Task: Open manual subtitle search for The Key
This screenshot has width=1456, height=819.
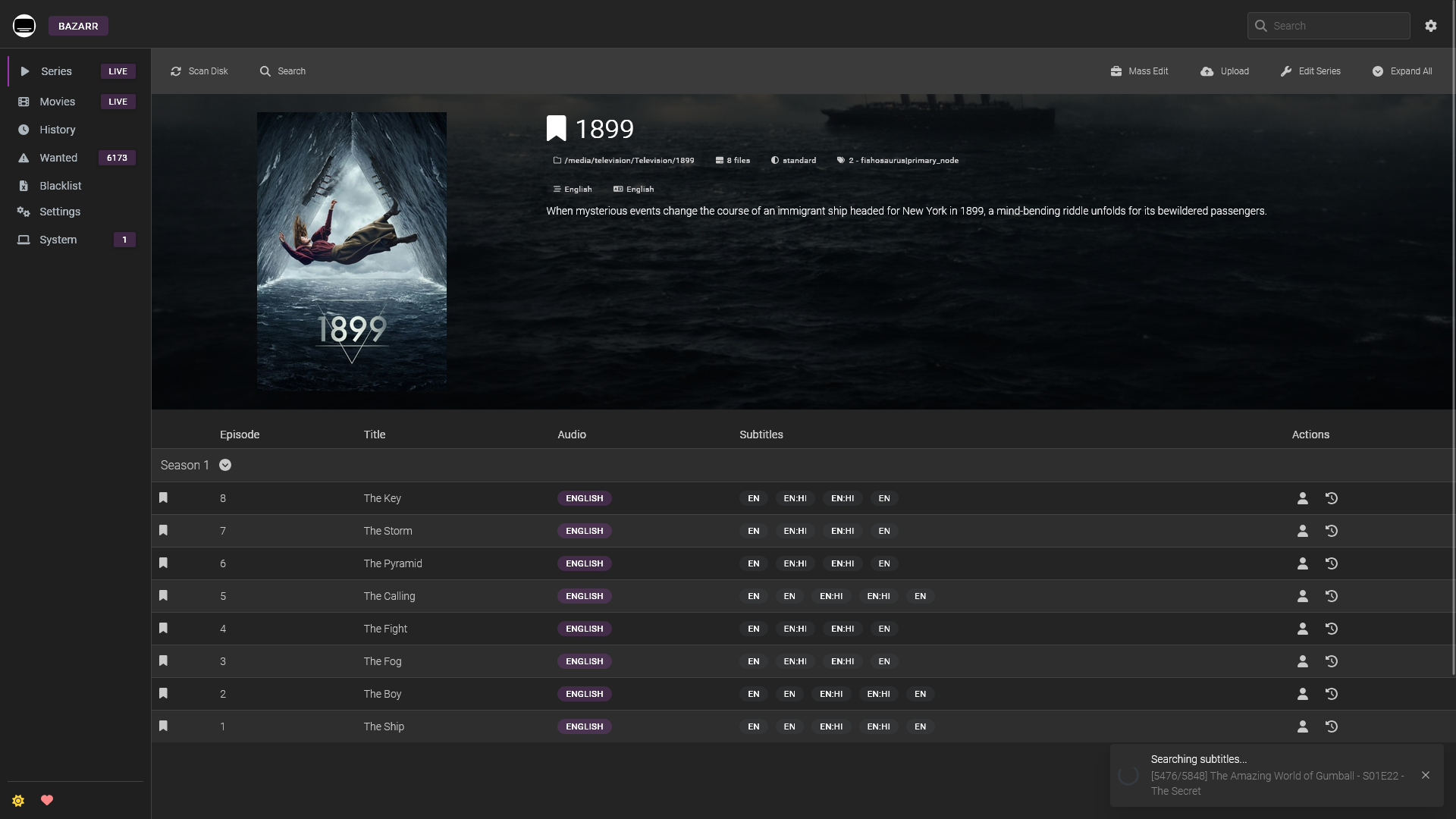Action: tap(1303, 498)
